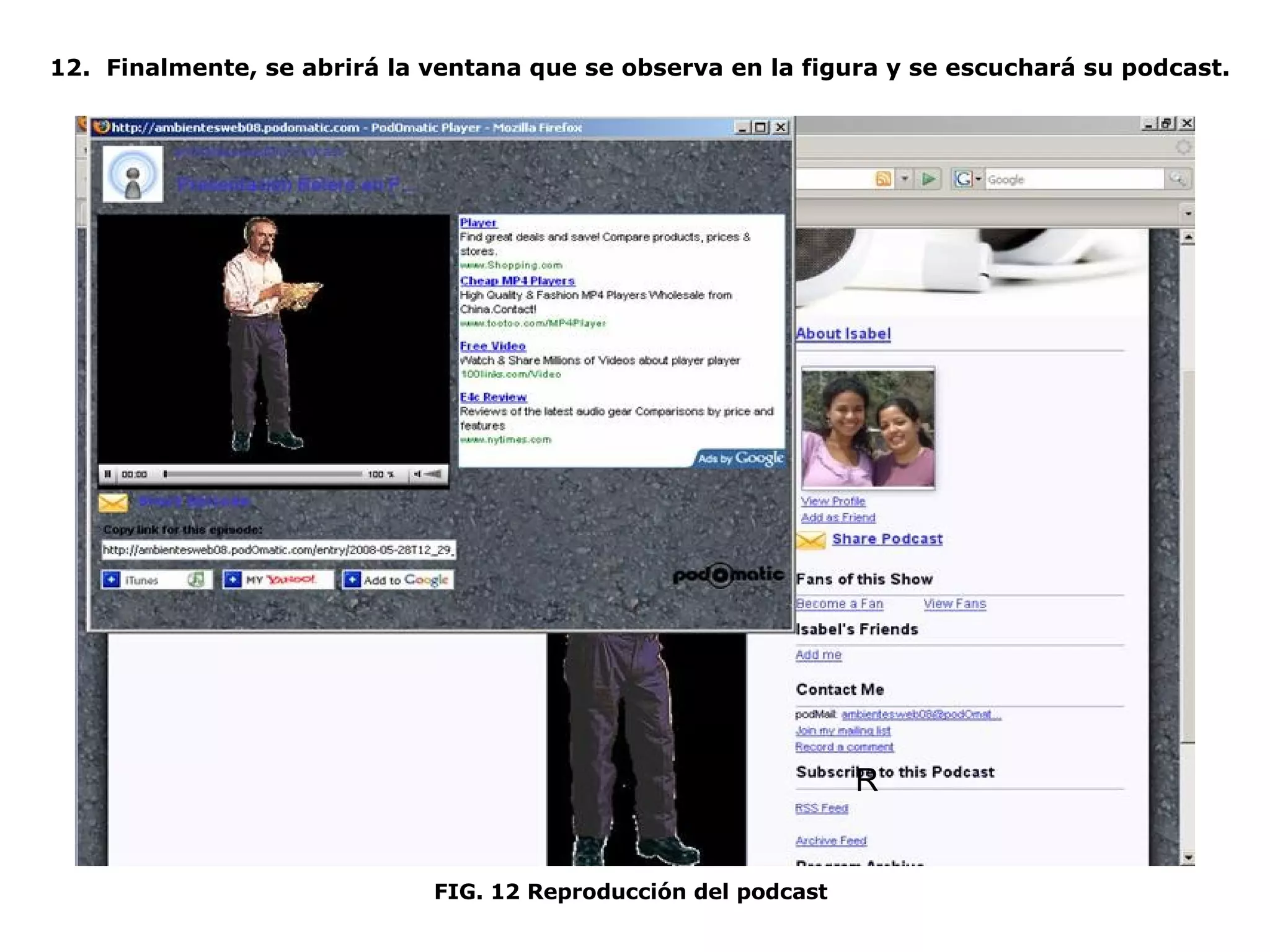Viewport: 1270px width, 952px height.
Task: Open the RSS Feed link
Action: click(822, 808)
